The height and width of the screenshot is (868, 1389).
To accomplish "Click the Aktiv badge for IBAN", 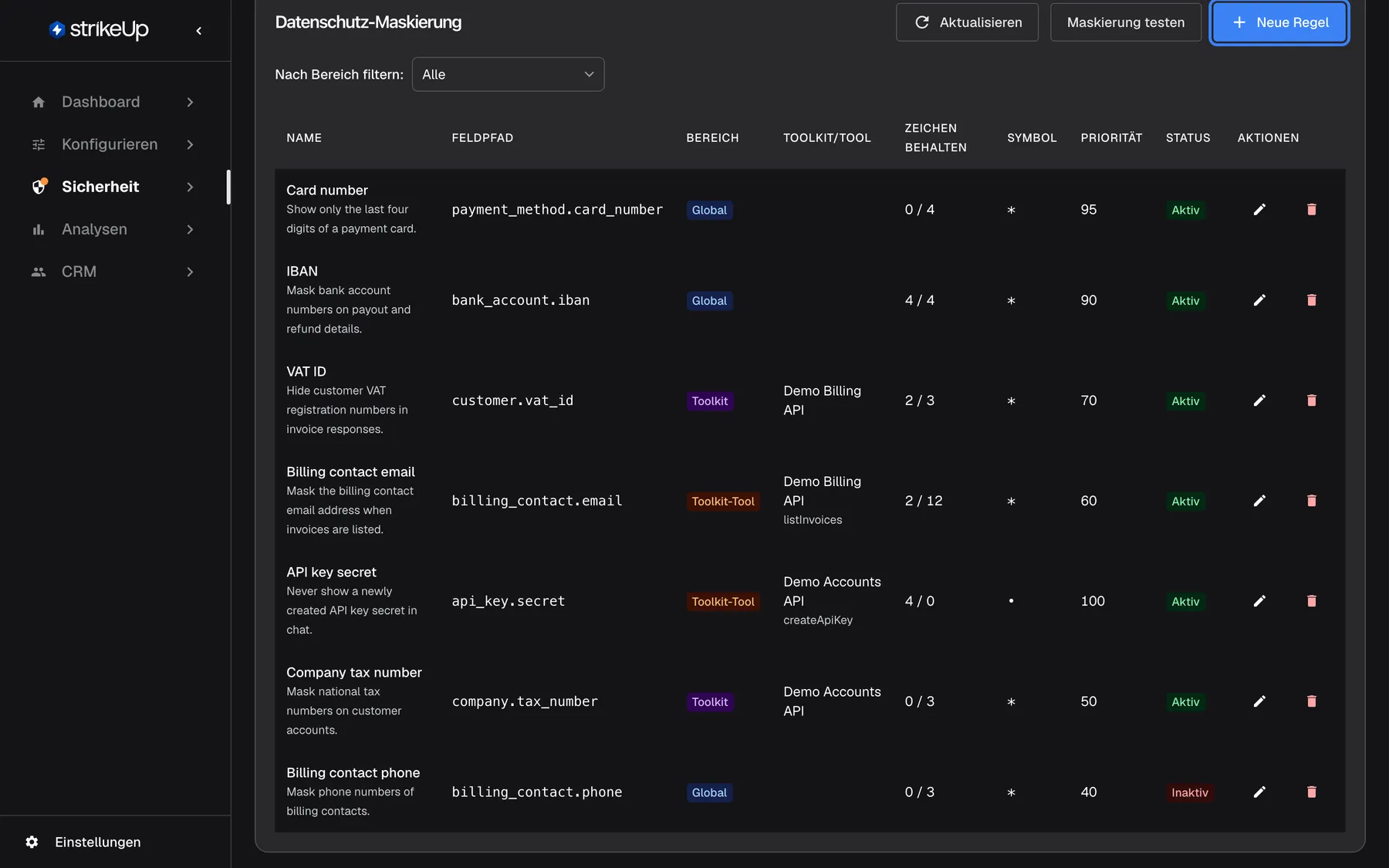I will pyautogui.click(x=1185, y=301).
